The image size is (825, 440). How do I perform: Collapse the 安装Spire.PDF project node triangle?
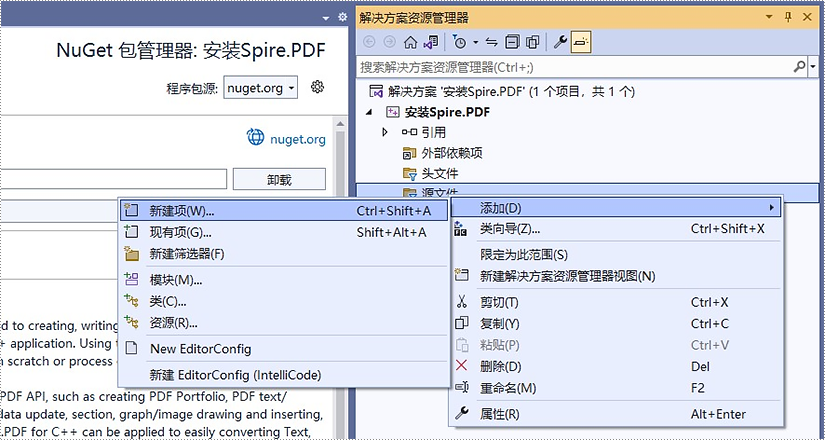[x=369, y=112]
